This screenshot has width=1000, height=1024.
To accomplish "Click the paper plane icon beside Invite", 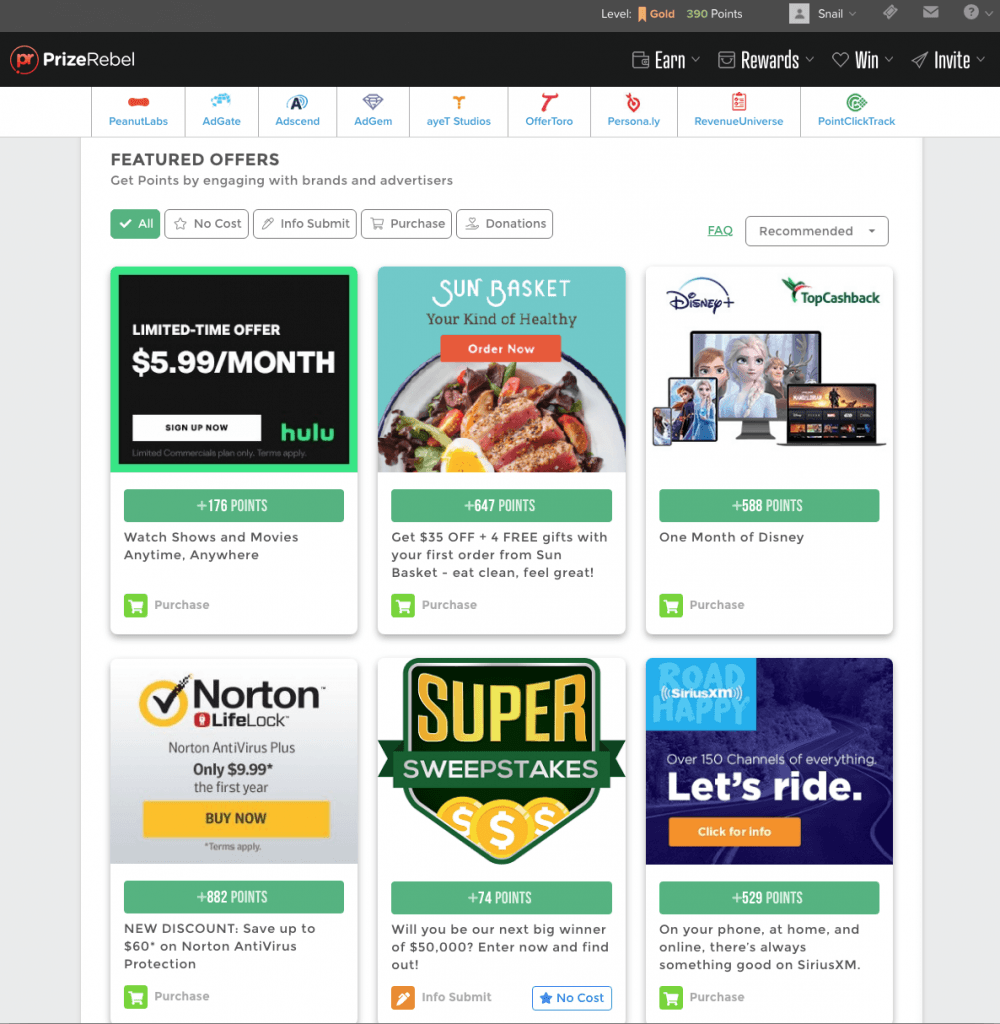I will coord(920,60).
